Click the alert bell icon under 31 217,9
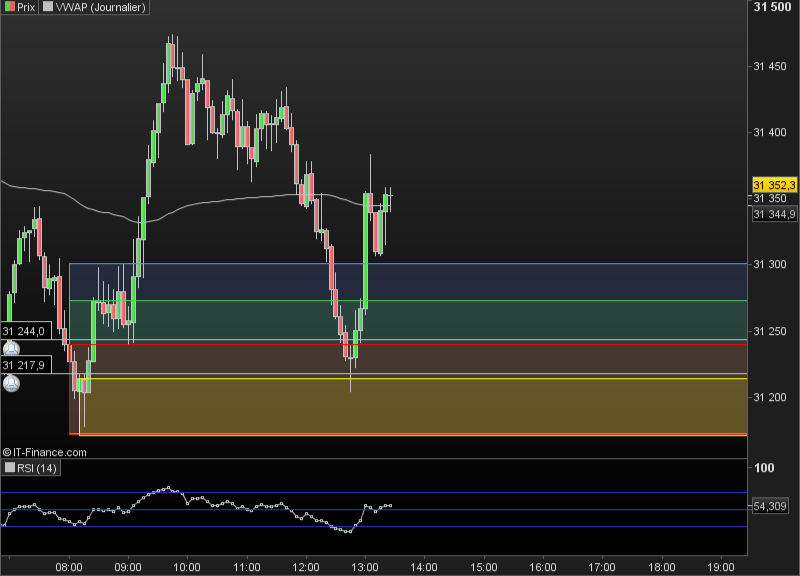This screenshot has height=576, width=800. click(x=11, y=383)
